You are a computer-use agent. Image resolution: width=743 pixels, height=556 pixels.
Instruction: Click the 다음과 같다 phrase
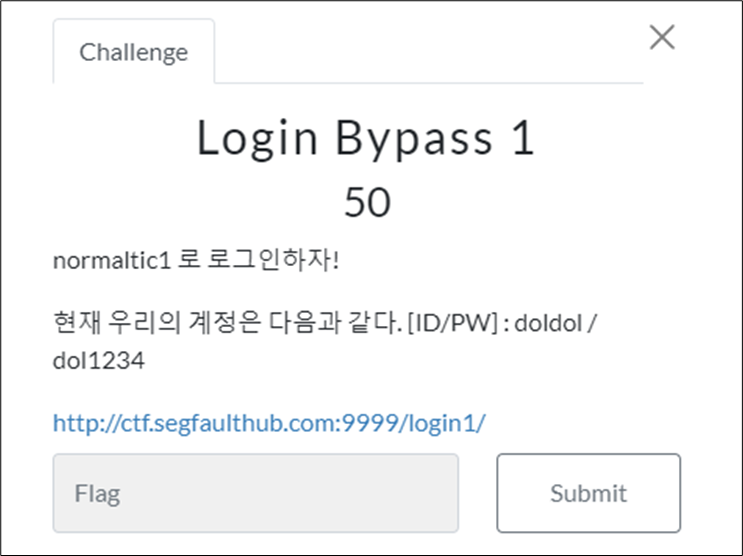(x=335, y=322)
